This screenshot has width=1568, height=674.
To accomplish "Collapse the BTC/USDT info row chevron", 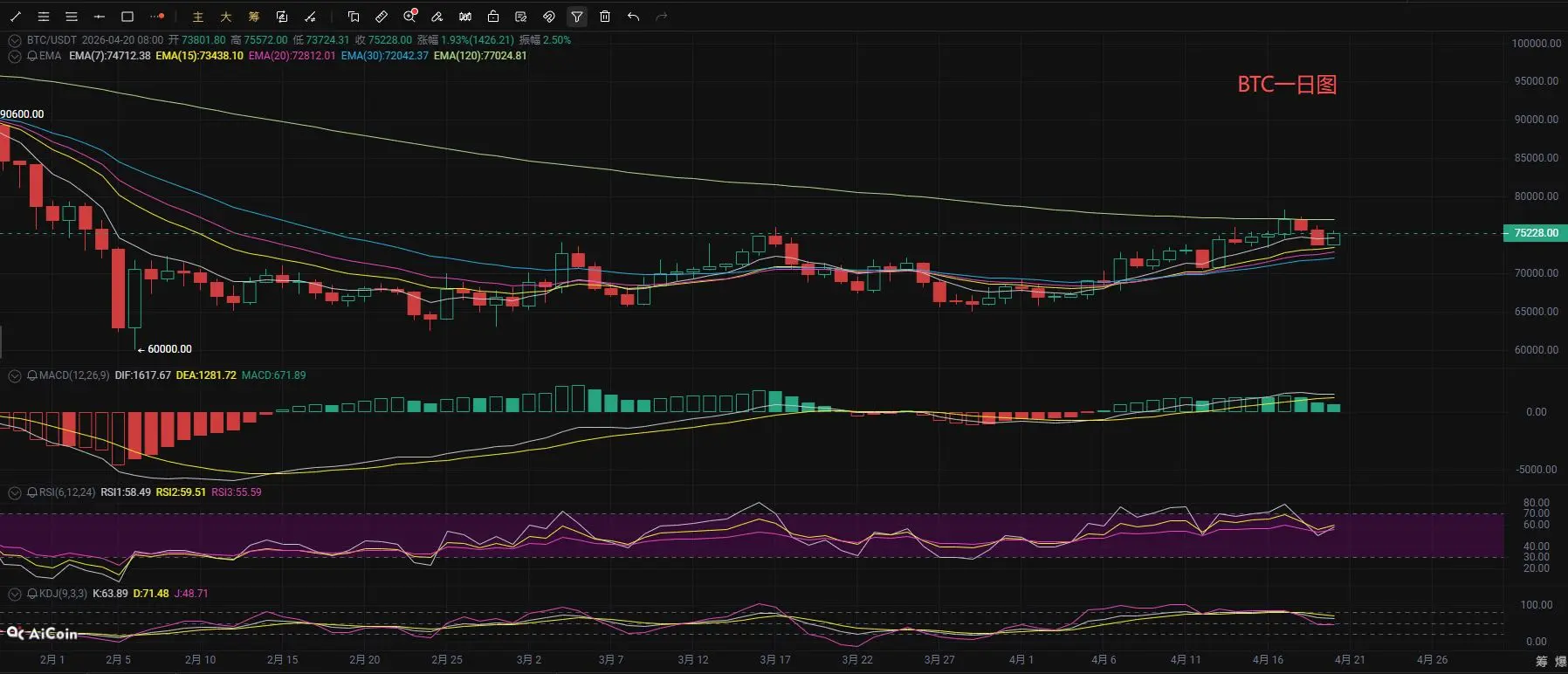I will 15,40.
